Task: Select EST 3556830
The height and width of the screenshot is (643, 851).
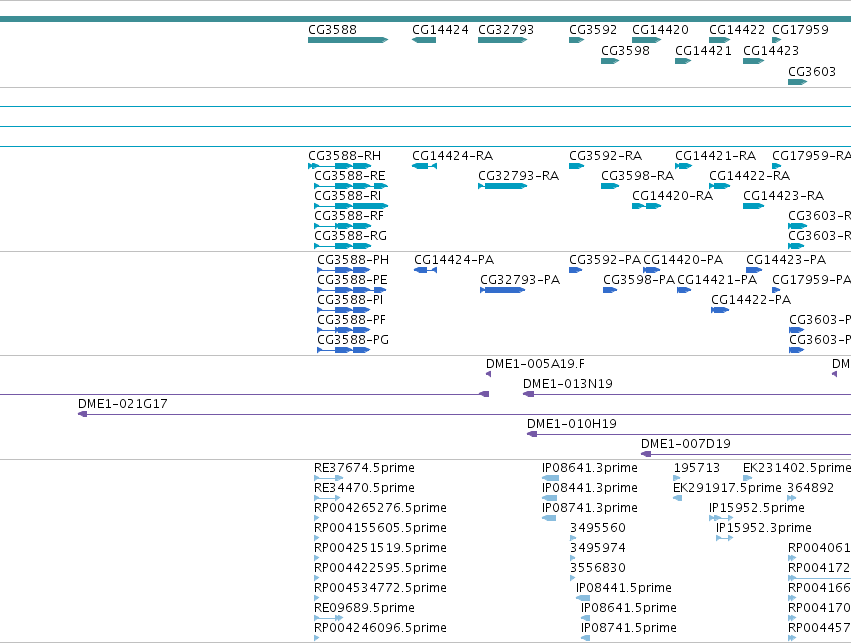Action: click(x=598, y=569)
